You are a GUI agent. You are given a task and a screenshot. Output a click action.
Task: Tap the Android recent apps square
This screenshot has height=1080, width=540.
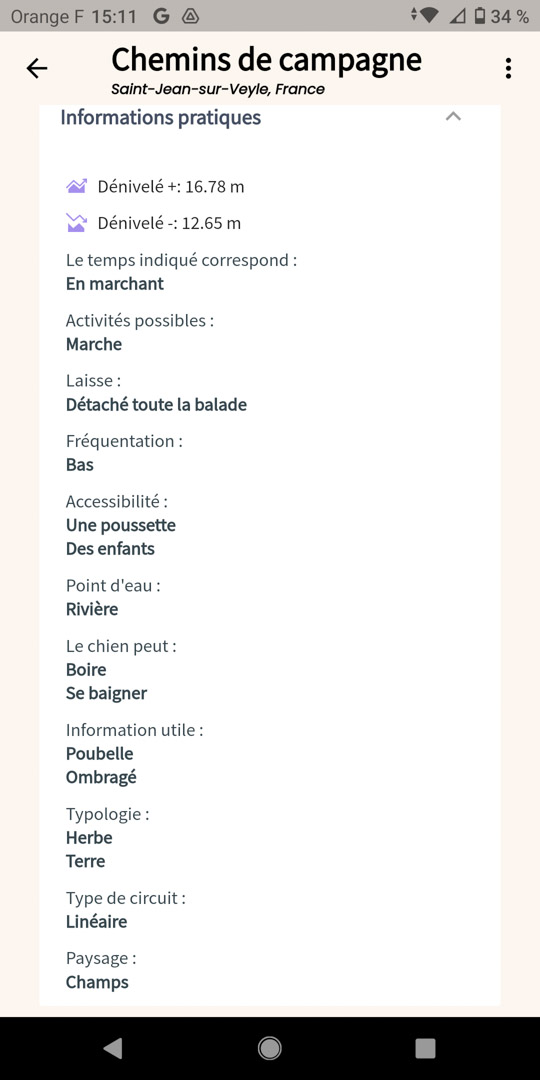click(426, 1048)
